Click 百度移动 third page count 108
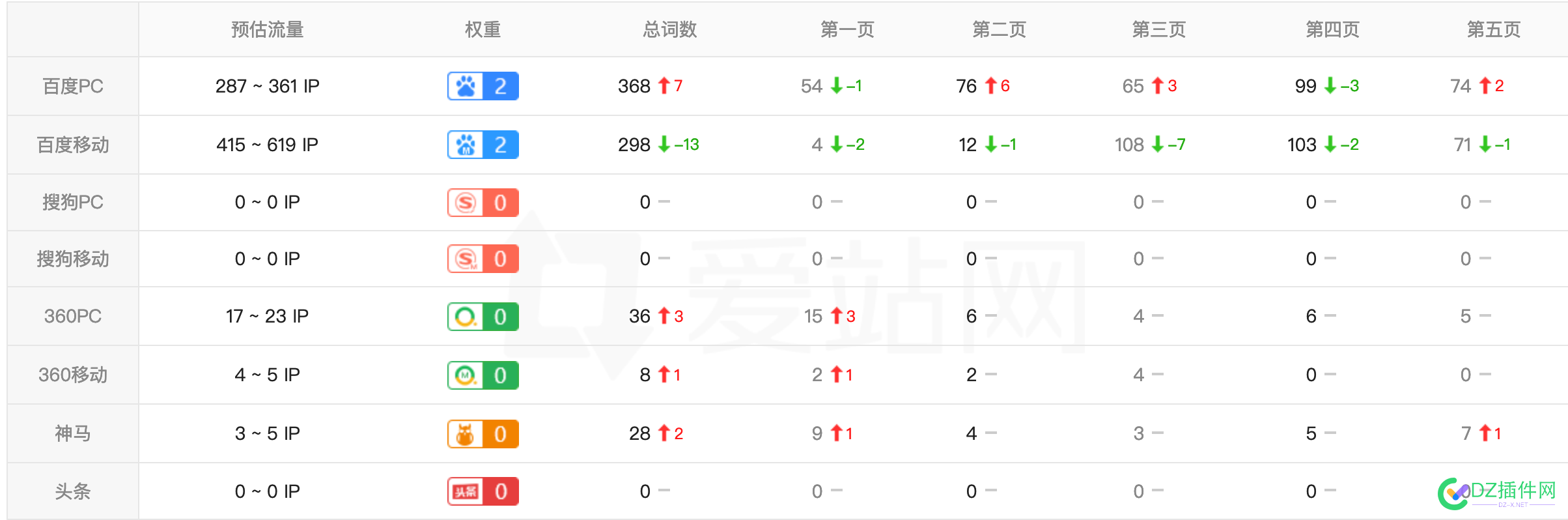Viewport: 1568px width, 520px height. pos(1129,145)
